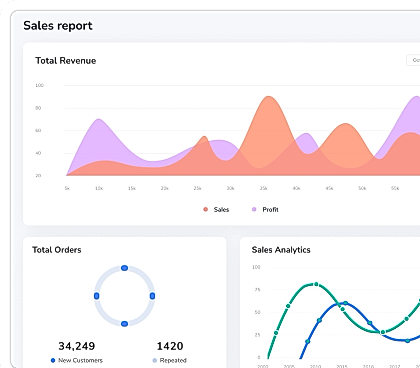Select the bottom handle on Total Orders ring

pyautogui.click(x=124, y=324)
